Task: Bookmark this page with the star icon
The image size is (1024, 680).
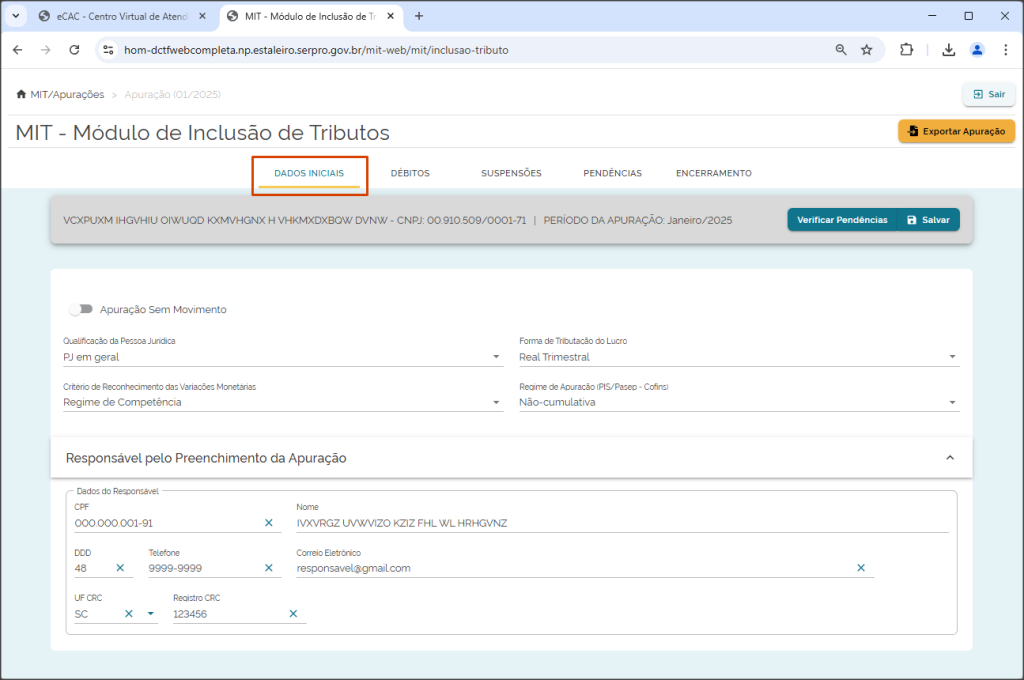Action: pos(866,50)
